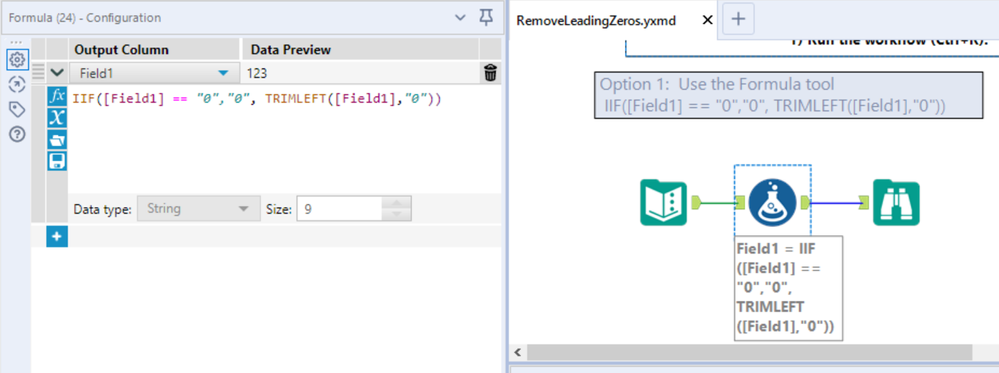The width and height of the screenshot is (999, 373).
Task: Save the expression with floppy disk icon
Action: (x=57, y=161)
